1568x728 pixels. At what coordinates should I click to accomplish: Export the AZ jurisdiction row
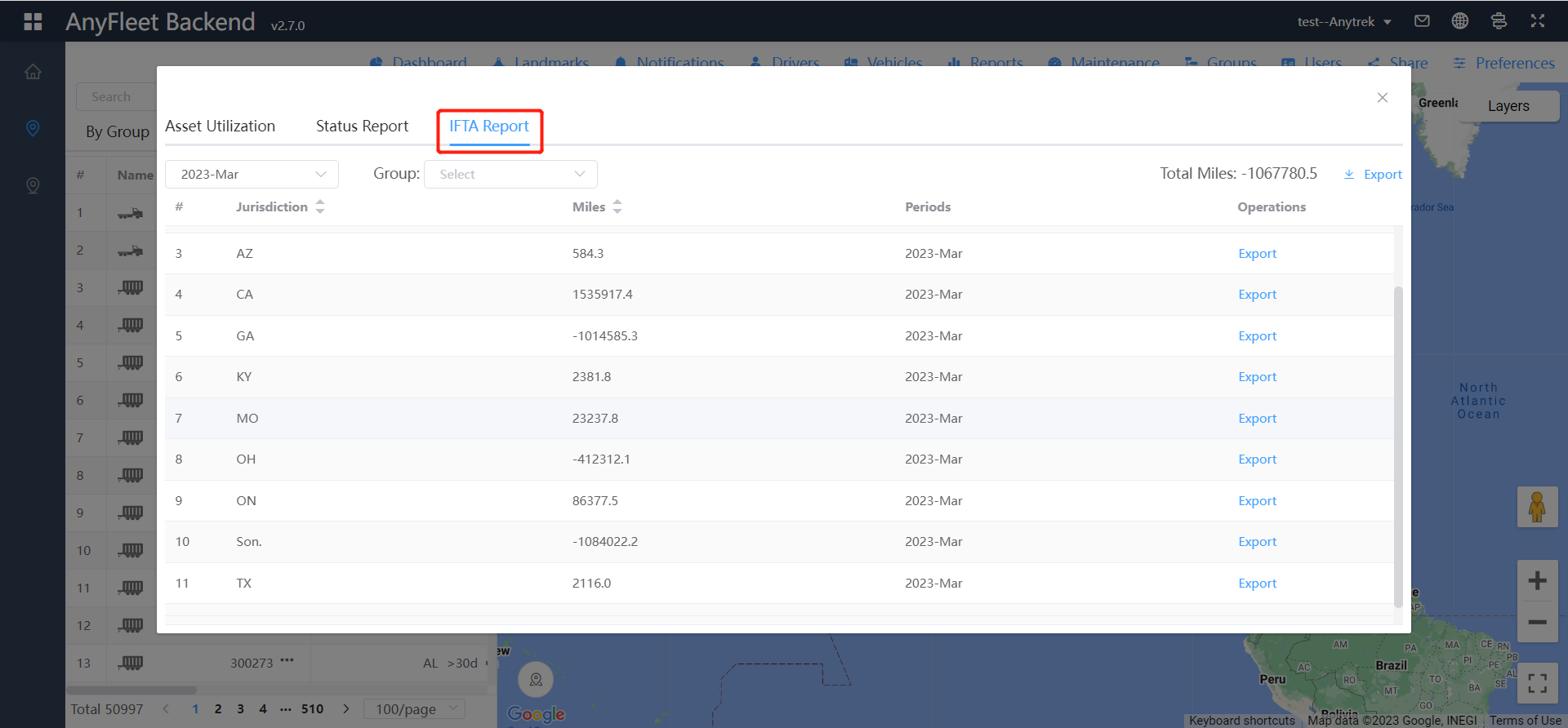point(1257,254)
